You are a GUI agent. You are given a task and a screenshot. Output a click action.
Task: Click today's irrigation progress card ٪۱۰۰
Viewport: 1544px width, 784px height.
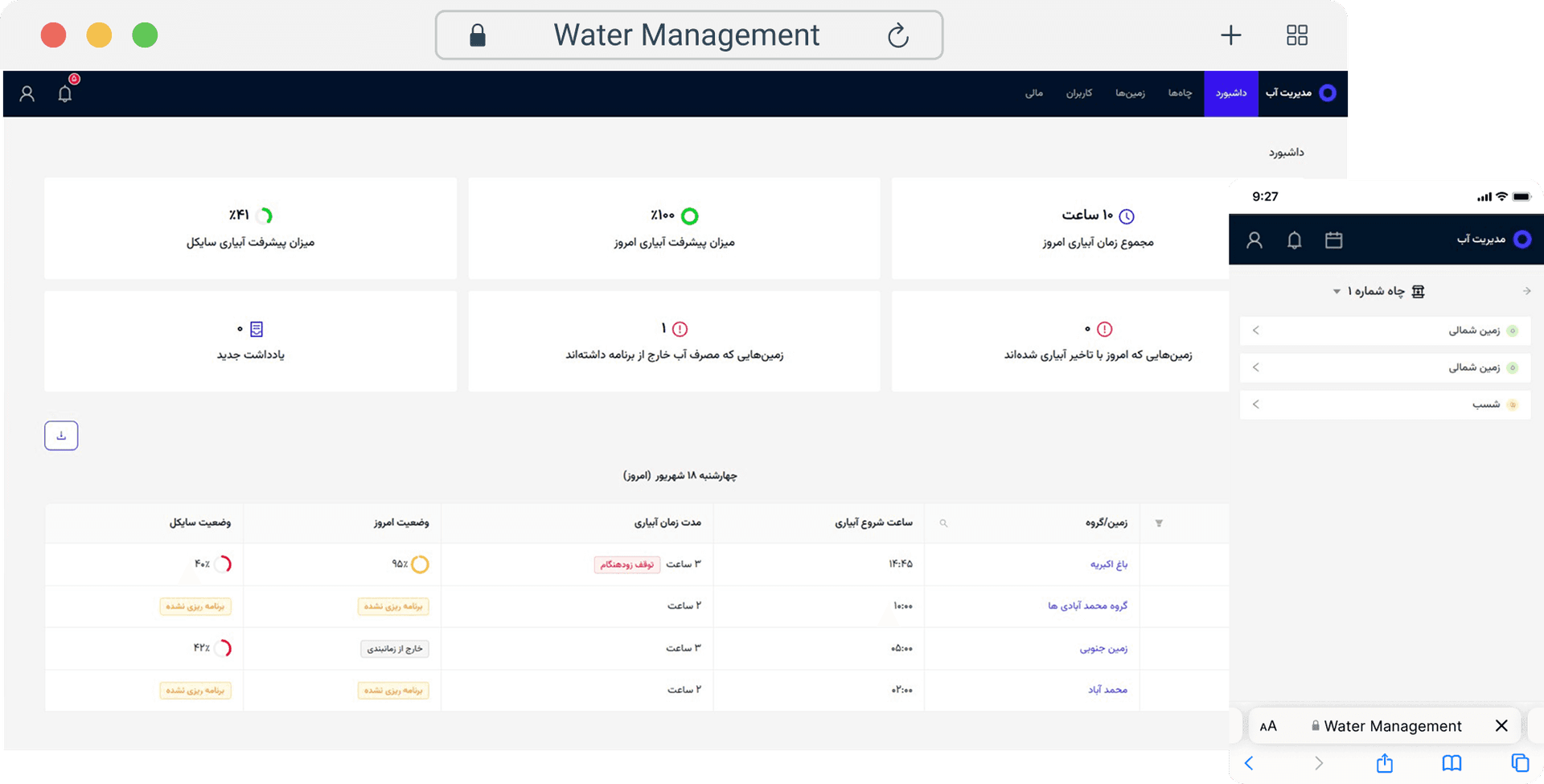(674, 228)
